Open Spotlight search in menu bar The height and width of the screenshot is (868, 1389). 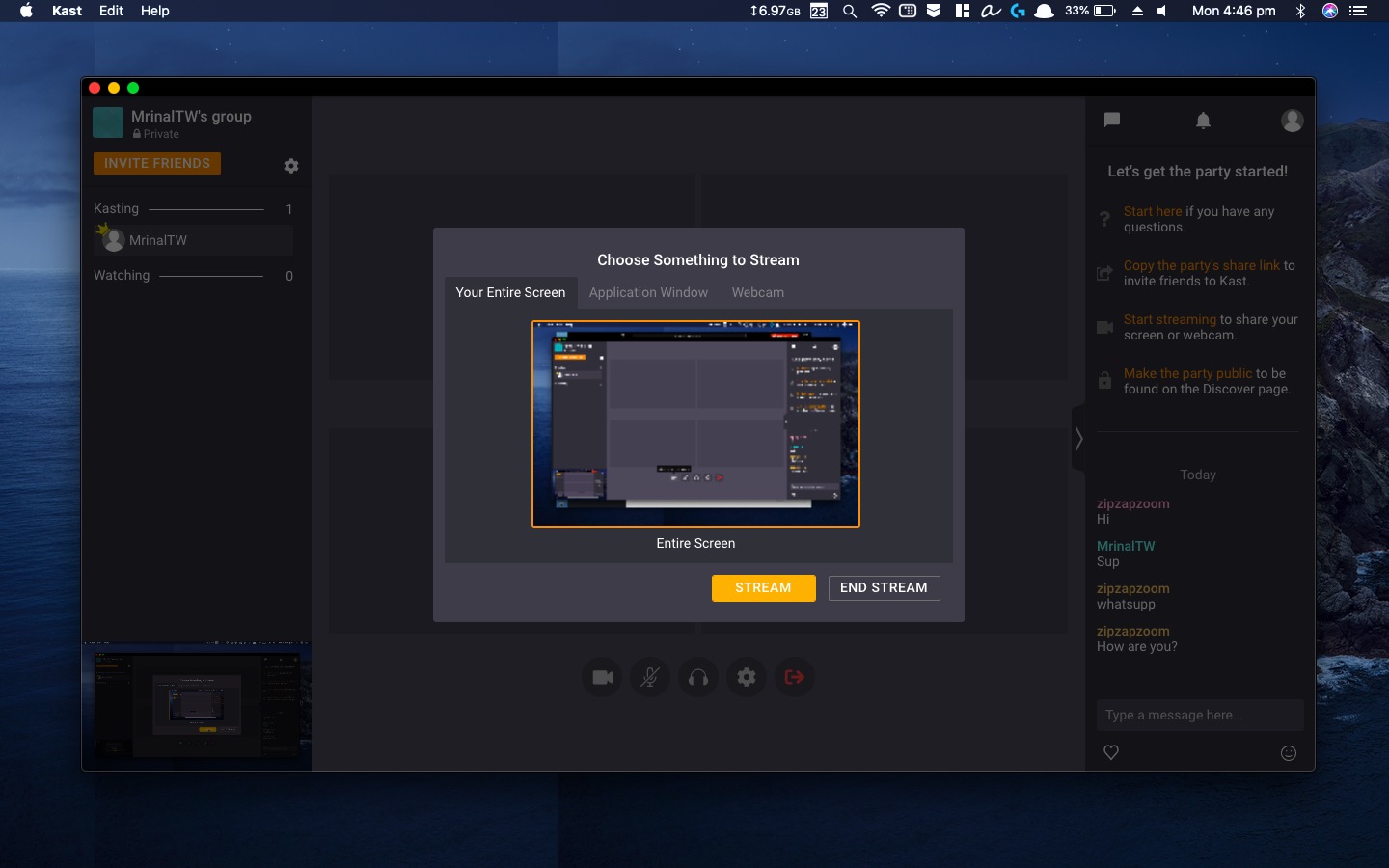(x=849, y=11)
